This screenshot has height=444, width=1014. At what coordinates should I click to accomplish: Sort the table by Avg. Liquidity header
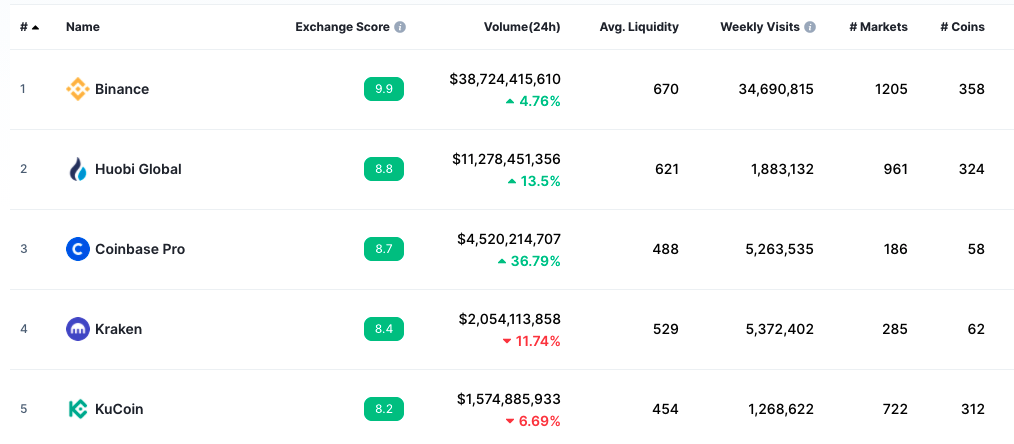coord(638,27)
